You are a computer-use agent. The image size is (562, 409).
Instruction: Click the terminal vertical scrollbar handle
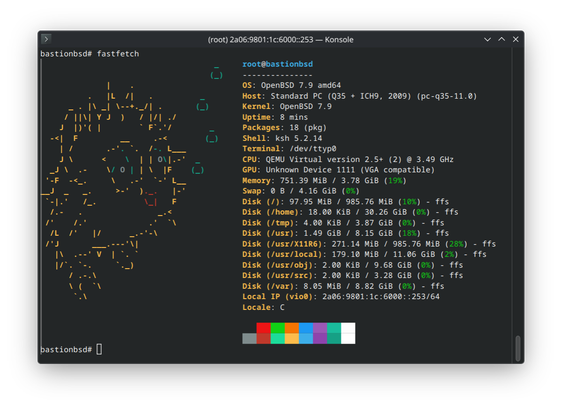click(x=518, y=348)
